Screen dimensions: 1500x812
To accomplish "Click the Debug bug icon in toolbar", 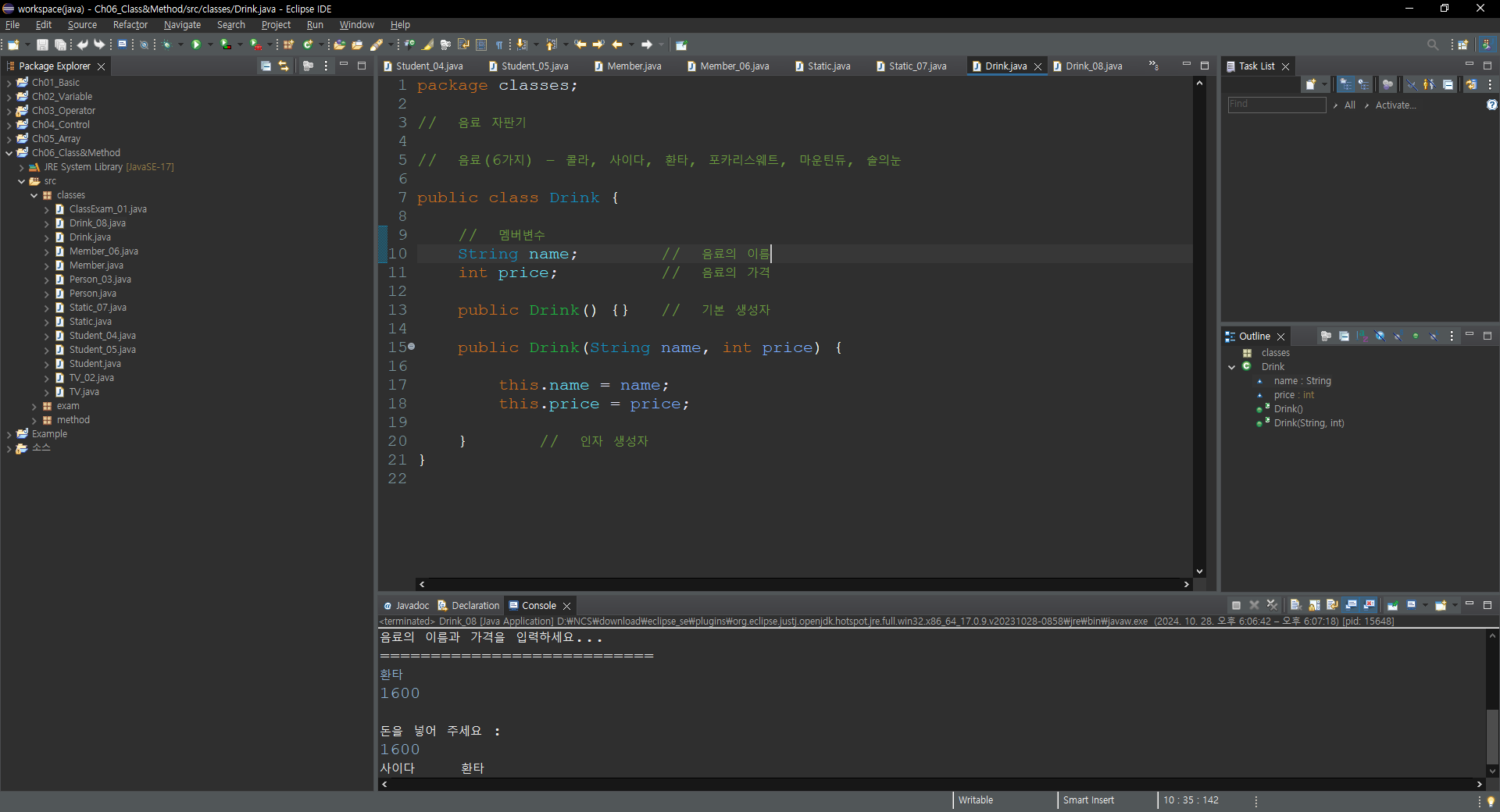I will (166, 45).
